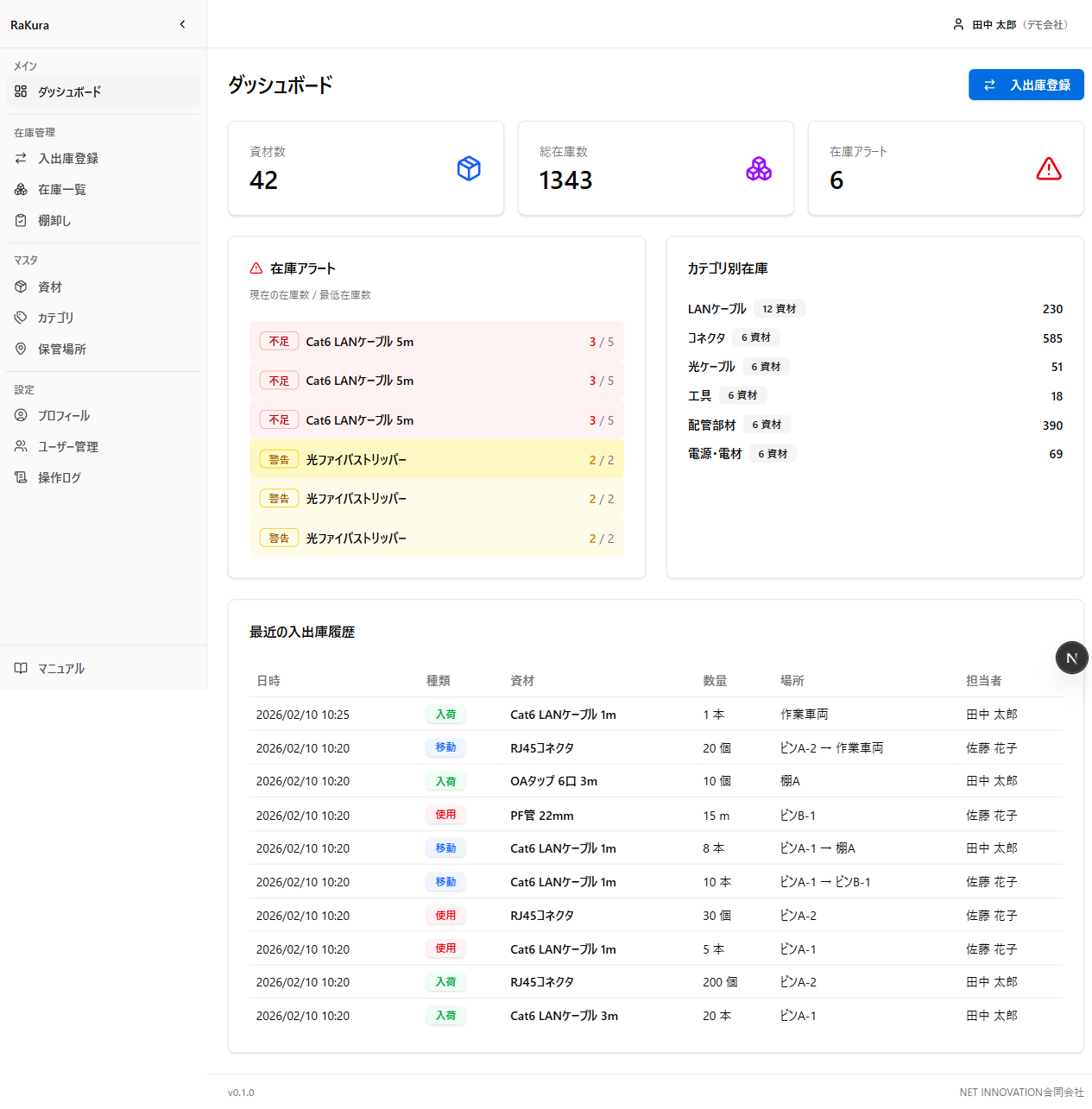Click the マニュアル book icon
Viewport: 1092px width, 1109px height.
pyautogui.click(x=21, y=668)
